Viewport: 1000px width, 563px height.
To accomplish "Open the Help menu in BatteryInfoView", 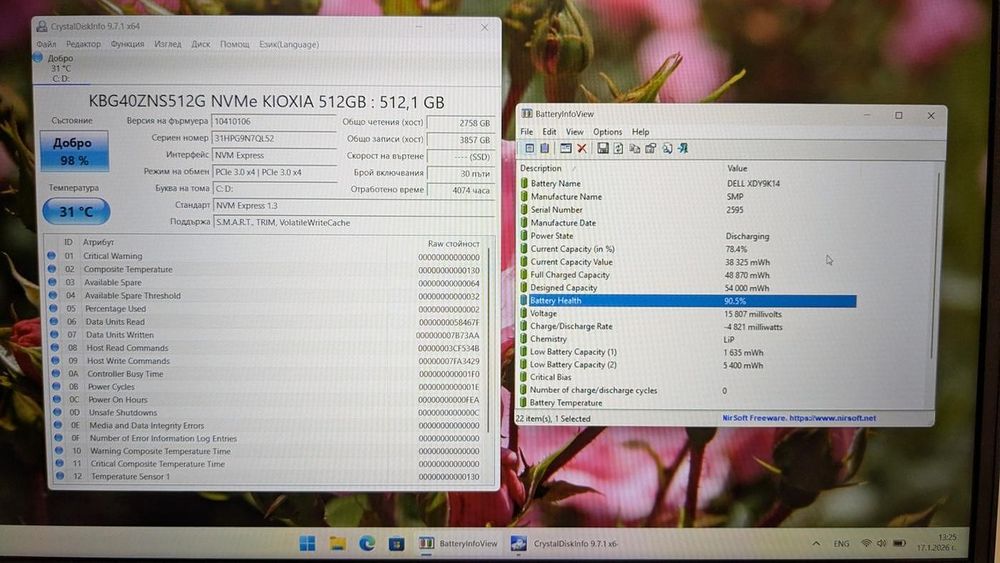I will (x=640, y=131).
